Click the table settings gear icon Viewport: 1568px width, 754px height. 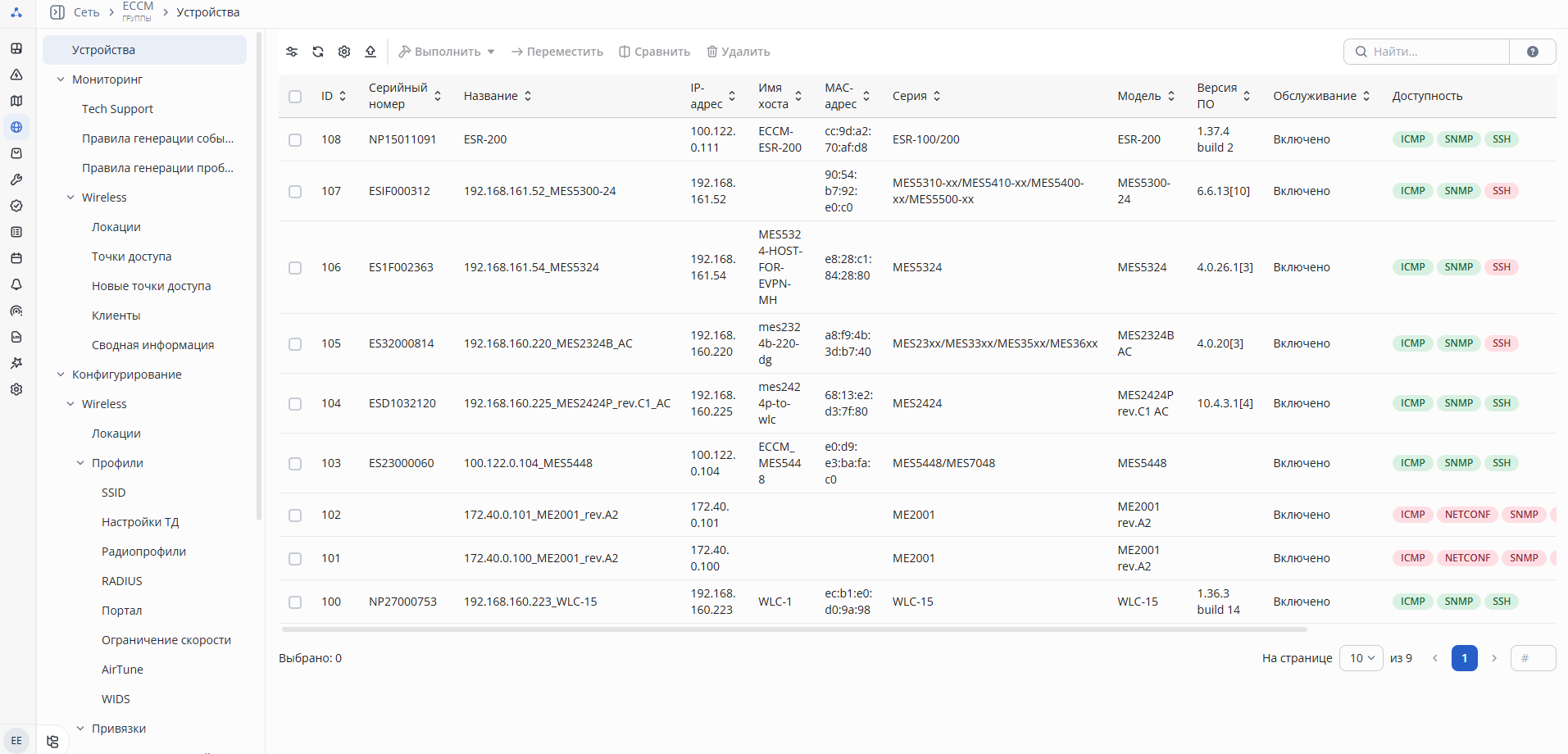point(344,52)
